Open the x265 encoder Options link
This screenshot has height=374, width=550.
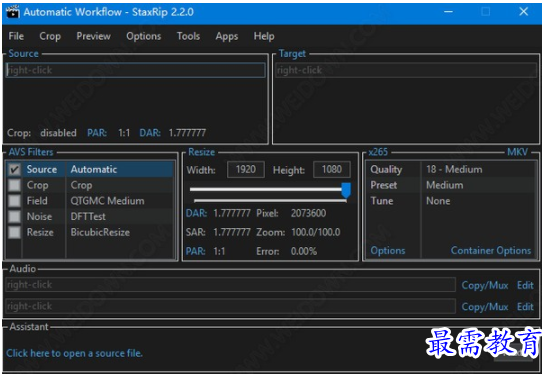(x=388, y=251)
